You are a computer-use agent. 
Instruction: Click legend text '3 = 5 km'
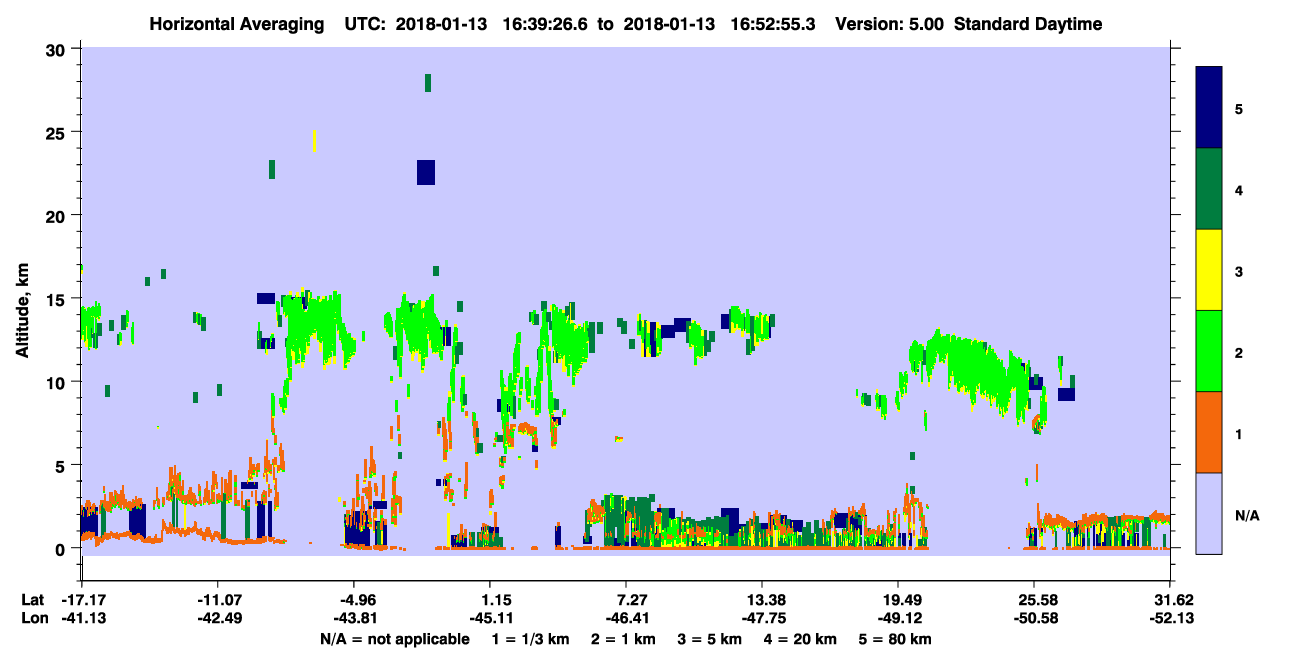click(x=709, y=639)
